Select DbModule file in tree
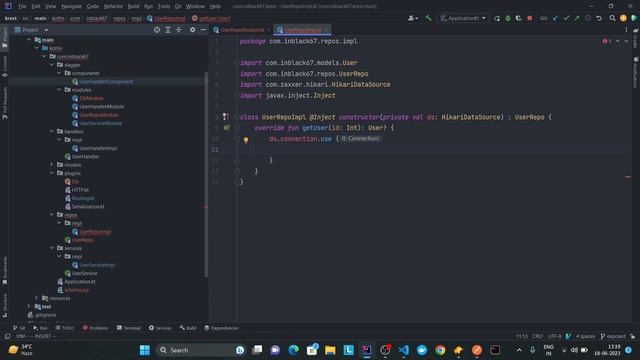The image size is (640, 360). tap(91, 98)
